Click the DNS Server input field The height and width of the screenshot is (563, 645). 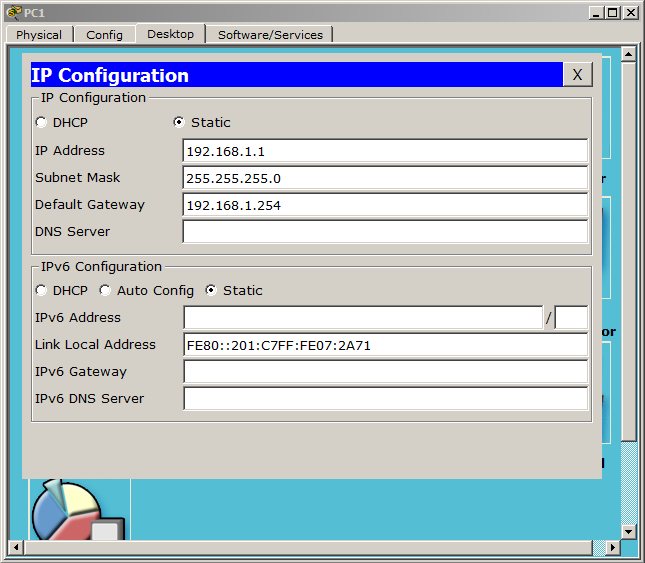coord(385,232)
